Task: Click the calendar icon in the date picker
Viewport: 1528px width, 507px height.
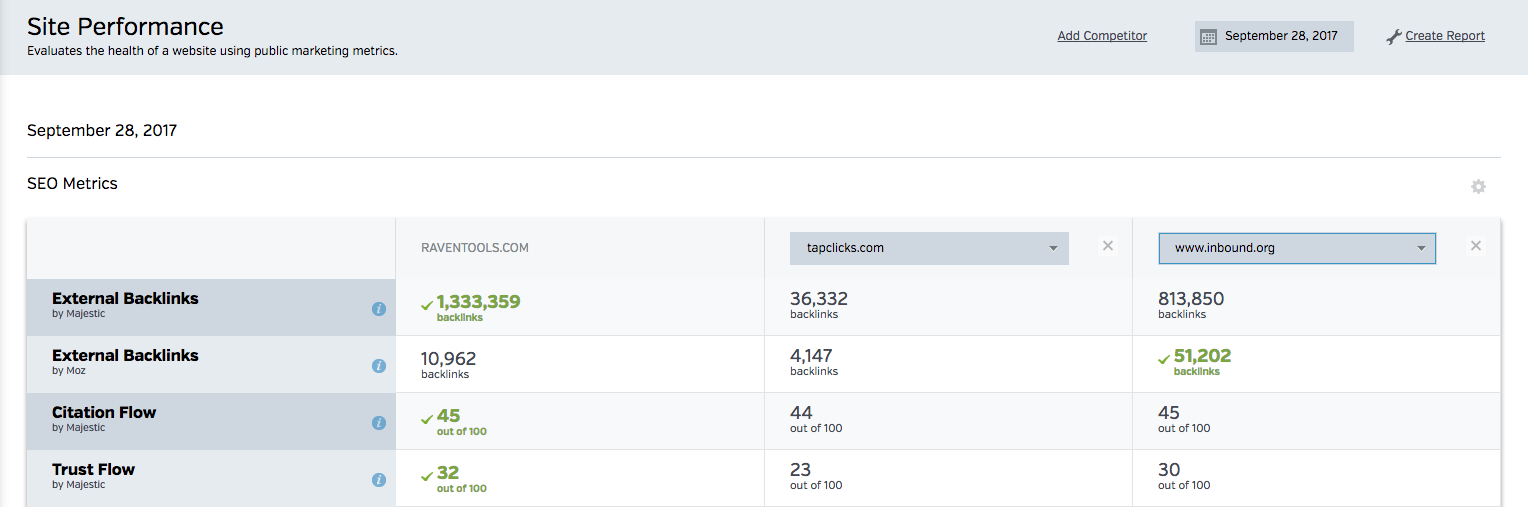Action: [x=1208, y=37]
